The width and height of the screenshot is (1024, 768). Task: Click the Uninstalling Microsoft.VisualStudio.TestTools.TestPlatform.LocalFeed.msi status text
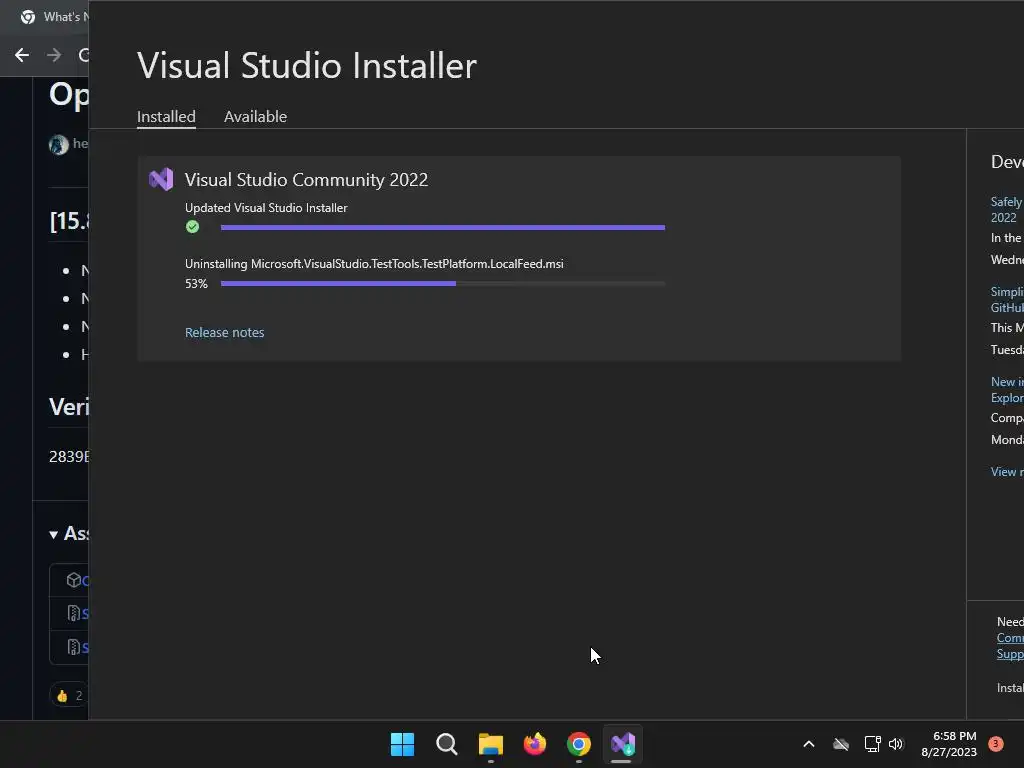point(374,264)
